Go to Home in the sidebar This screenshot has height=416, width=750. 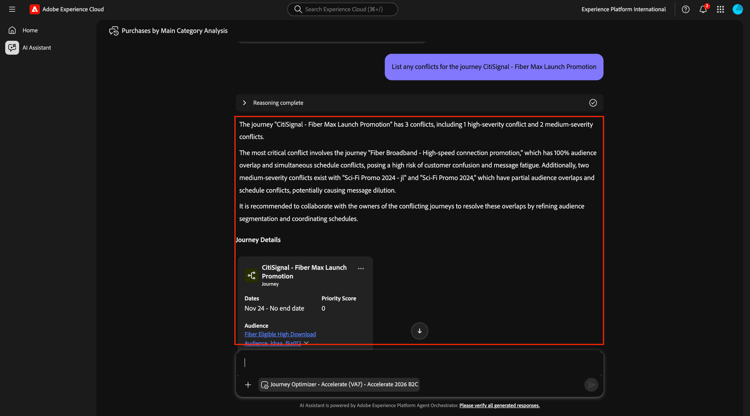pyautogui.click(x=30, y=30)
